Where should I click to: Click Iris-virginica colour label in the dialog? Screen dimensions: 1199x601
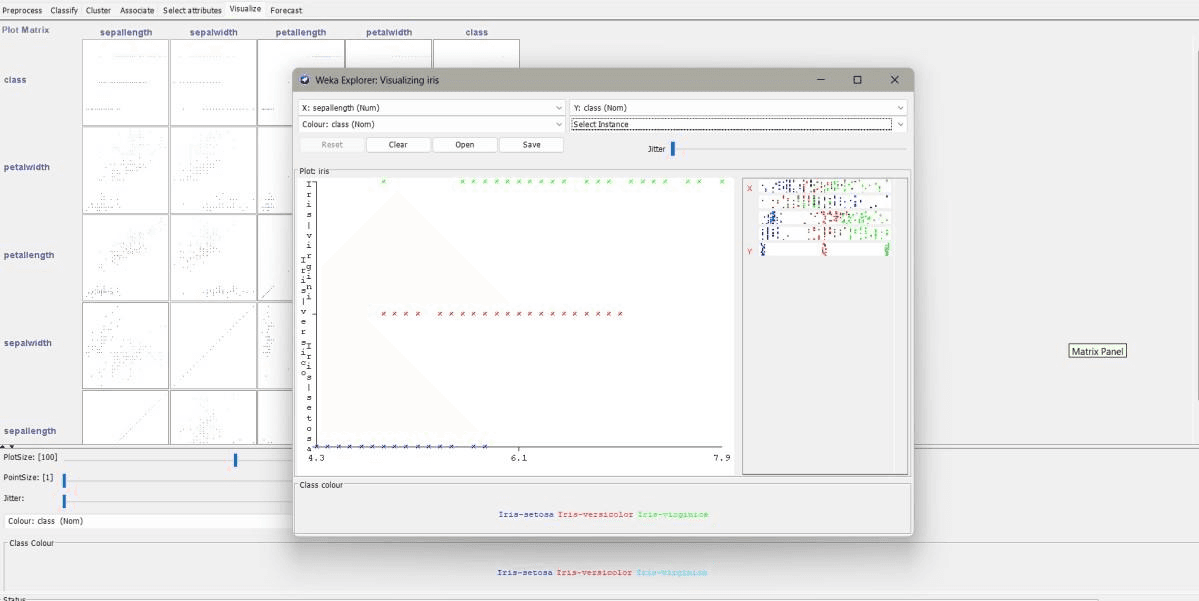[x=673, y=515]
